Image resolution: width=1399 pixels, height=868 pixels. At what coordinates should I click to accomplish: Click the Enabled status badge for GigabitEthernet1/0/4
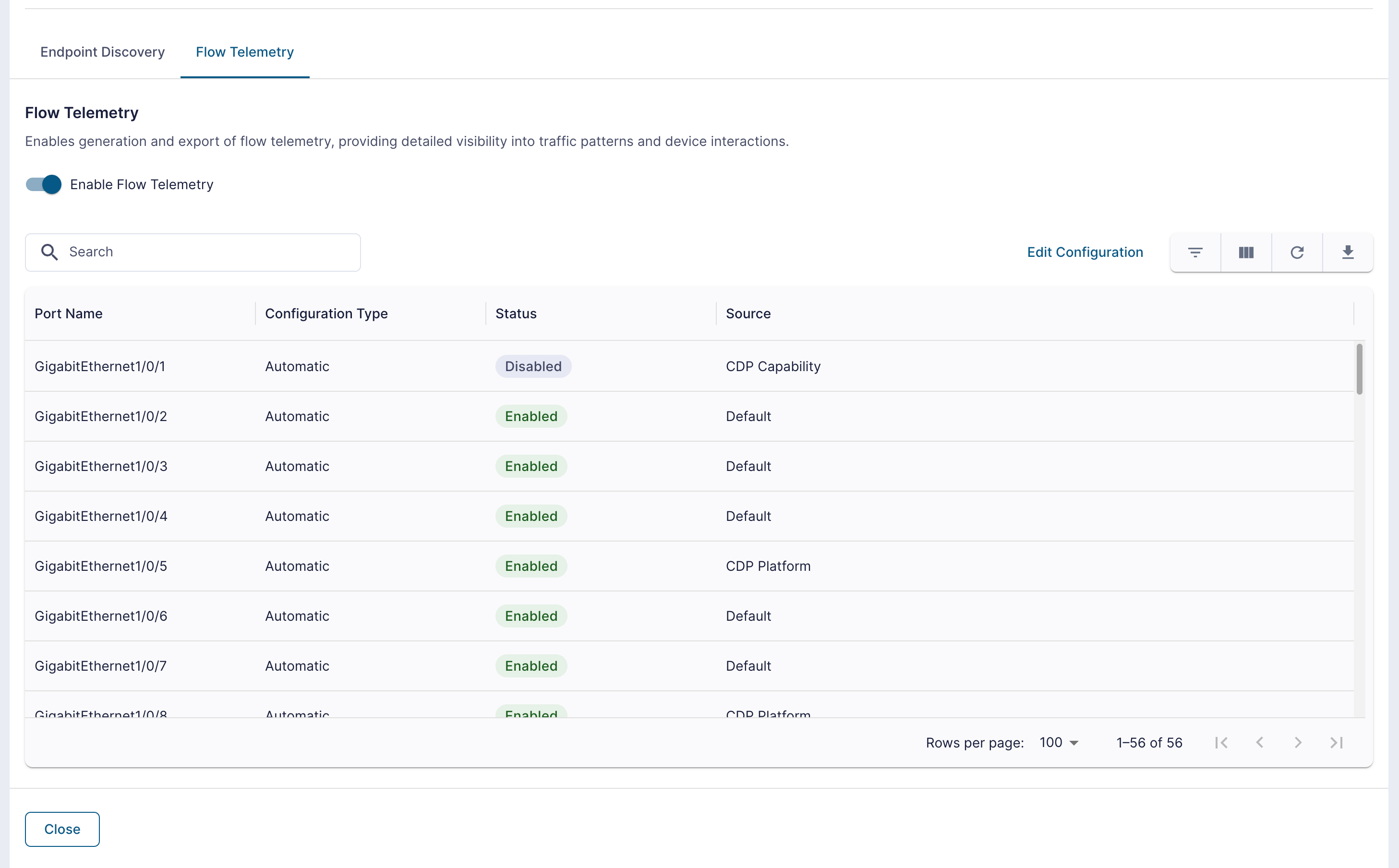(x=531, y=516)
